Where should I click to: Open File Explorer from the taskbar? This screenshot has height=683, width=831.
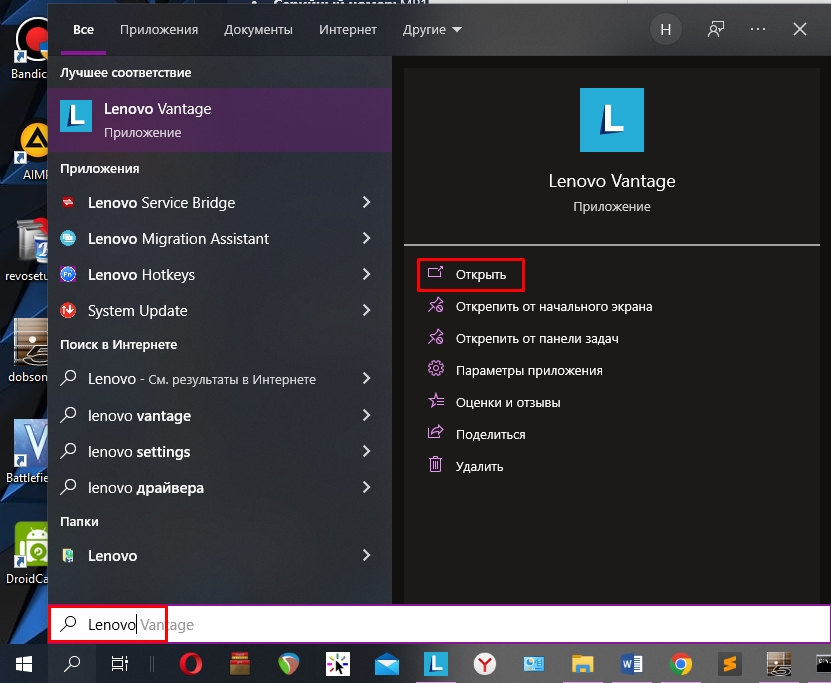(x=583, y=663)
